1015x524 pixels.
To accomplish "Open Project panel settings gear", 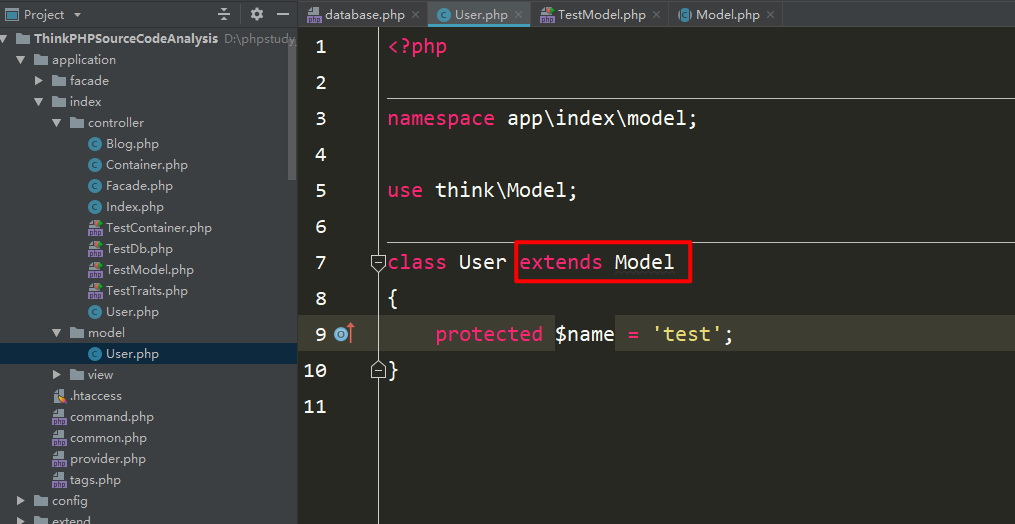I will point(257,14).
